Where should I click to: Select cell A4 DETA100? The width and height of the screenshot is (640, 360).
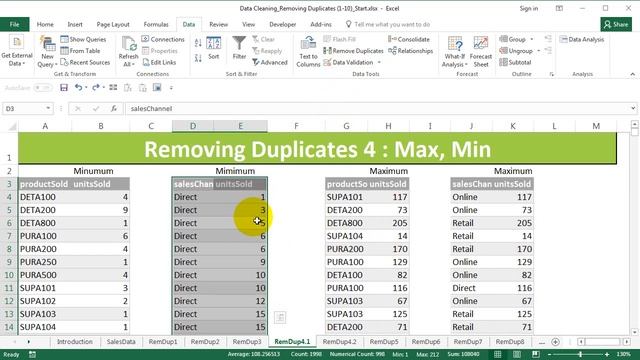45,197
